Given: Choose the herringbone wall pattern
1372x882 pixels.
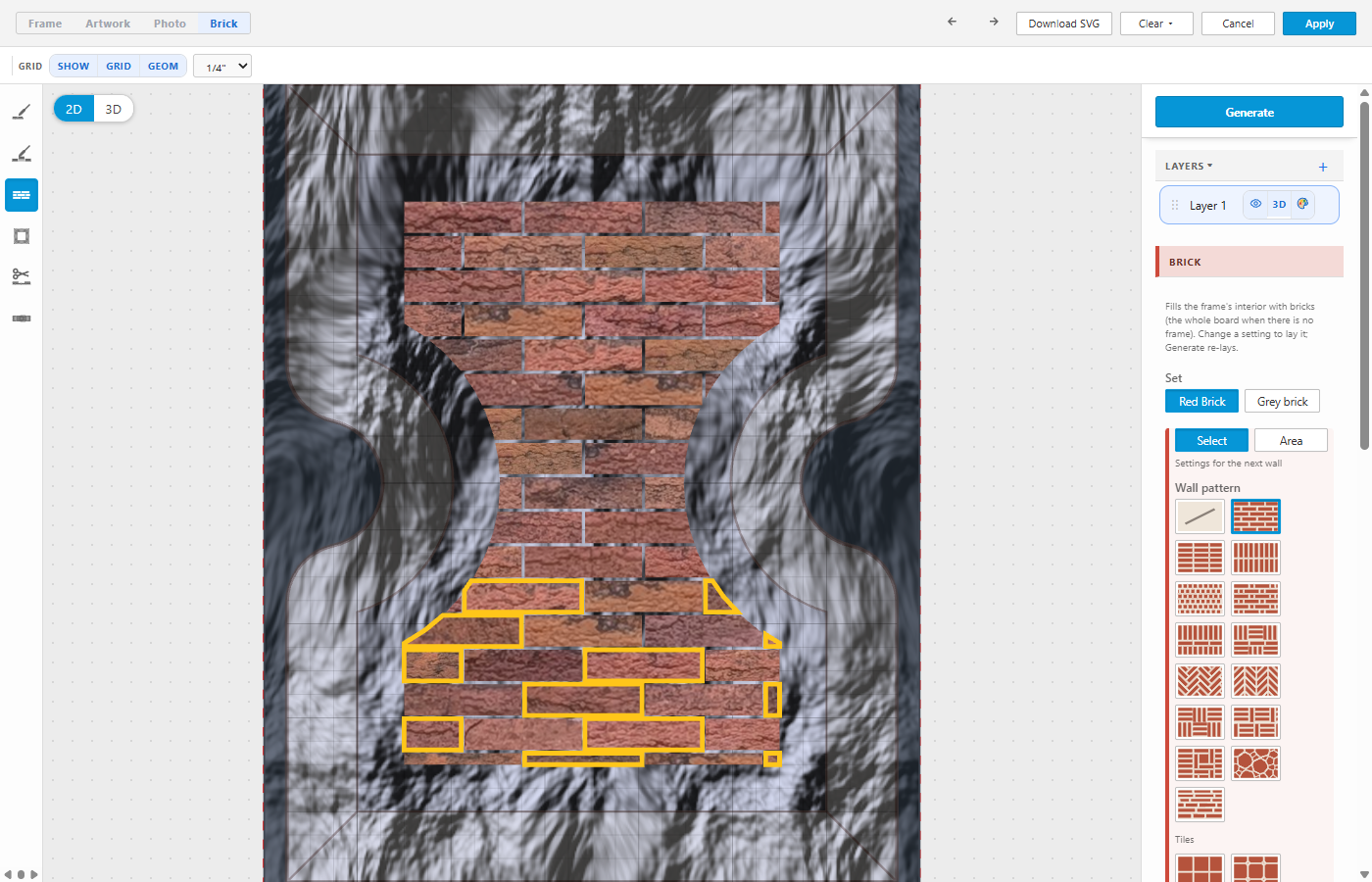Looking at the screenshot, I should tap(1200, 680).
